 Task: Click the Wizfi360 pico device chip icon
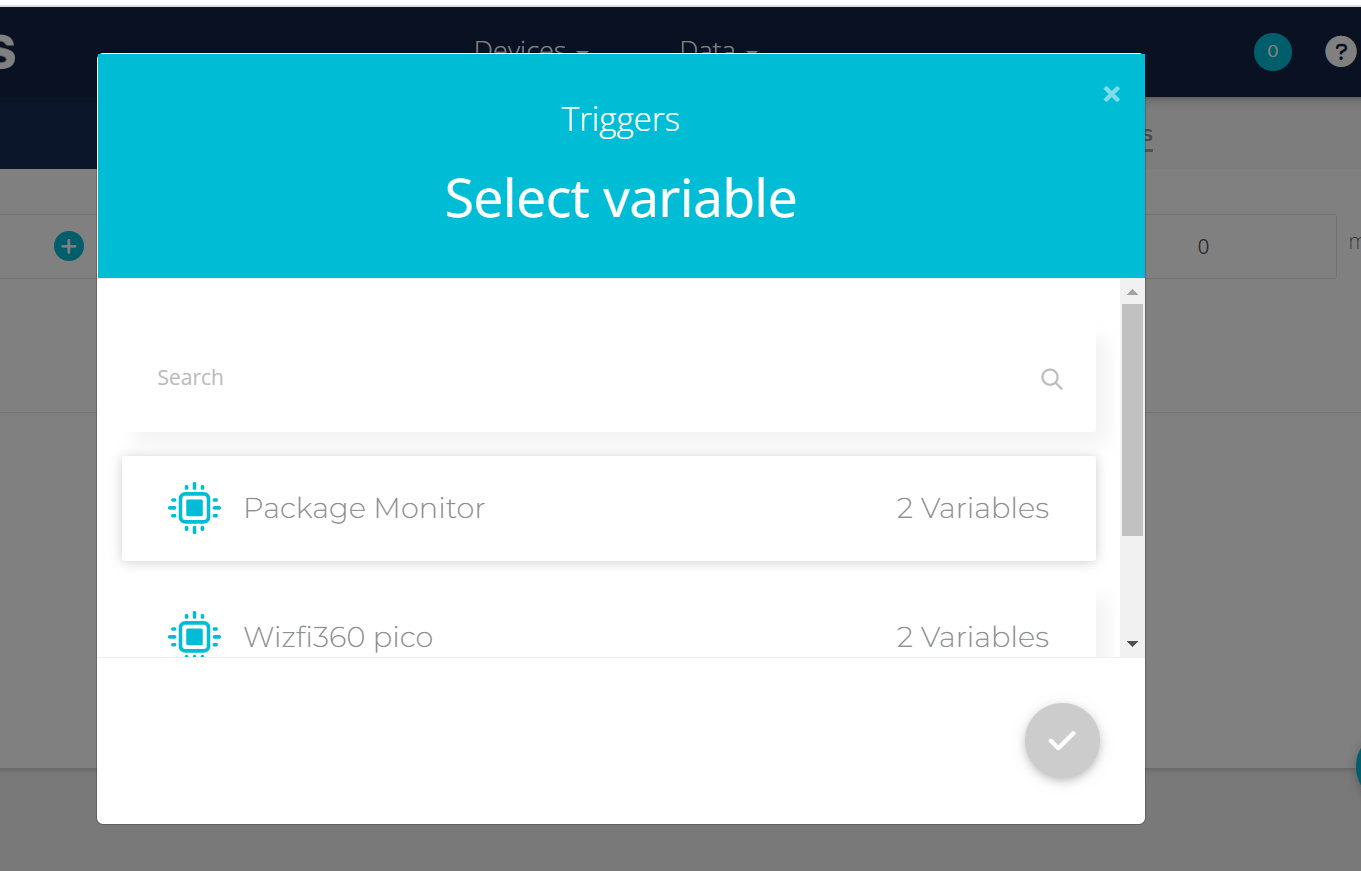tap(194, 635)
